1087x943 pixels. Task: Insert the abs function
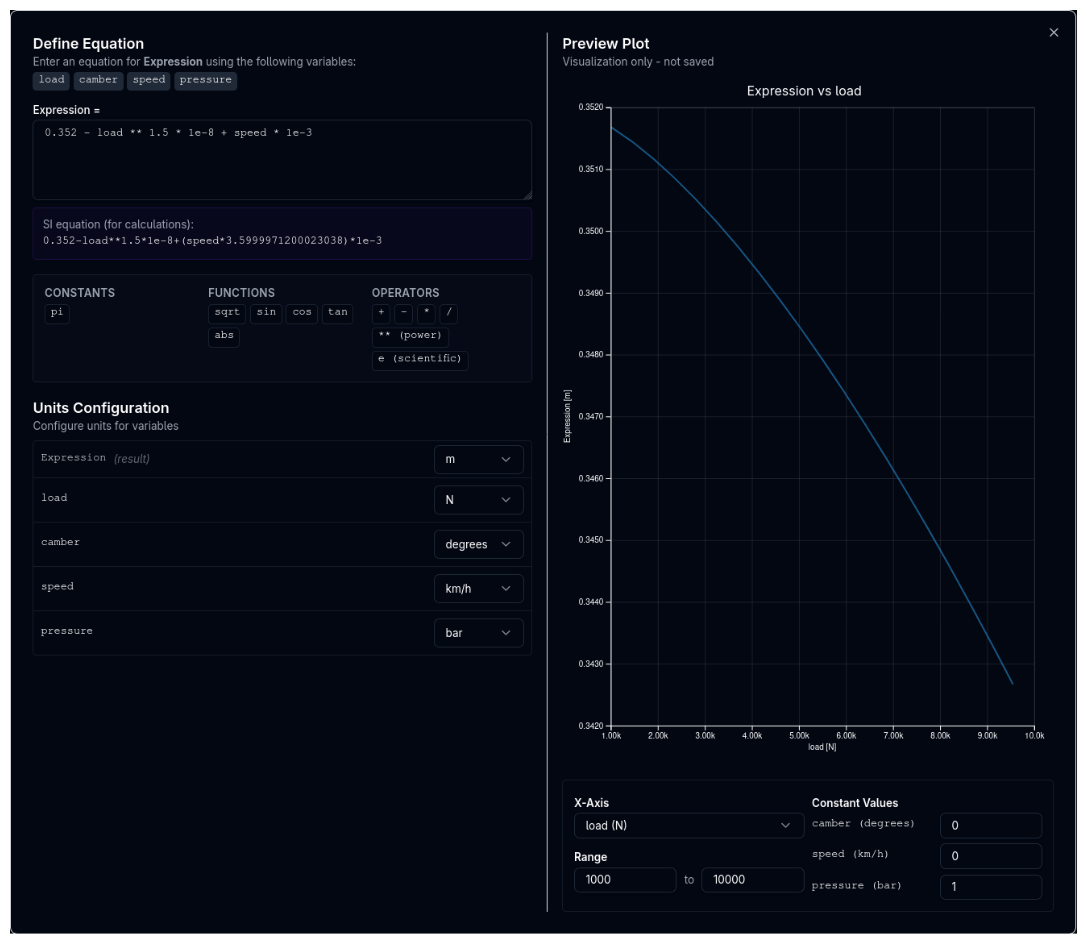pos(224,336)
